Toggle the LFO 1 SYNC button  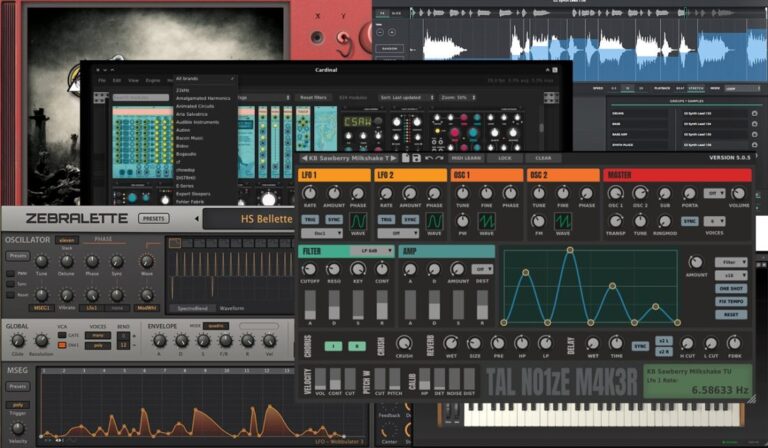click(x=334, y=219)
